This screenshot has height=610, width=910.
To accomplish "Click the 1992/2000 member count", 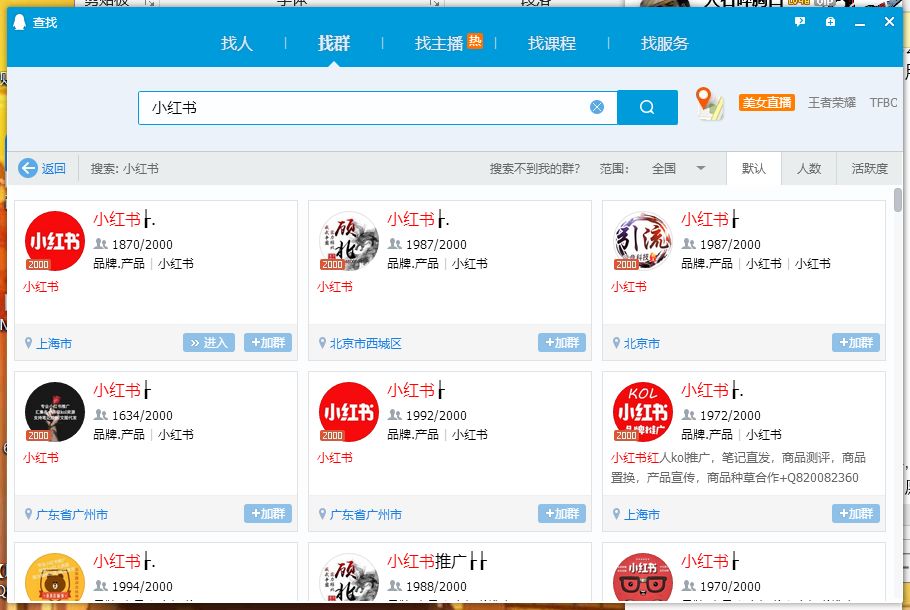I will point(436,416).
